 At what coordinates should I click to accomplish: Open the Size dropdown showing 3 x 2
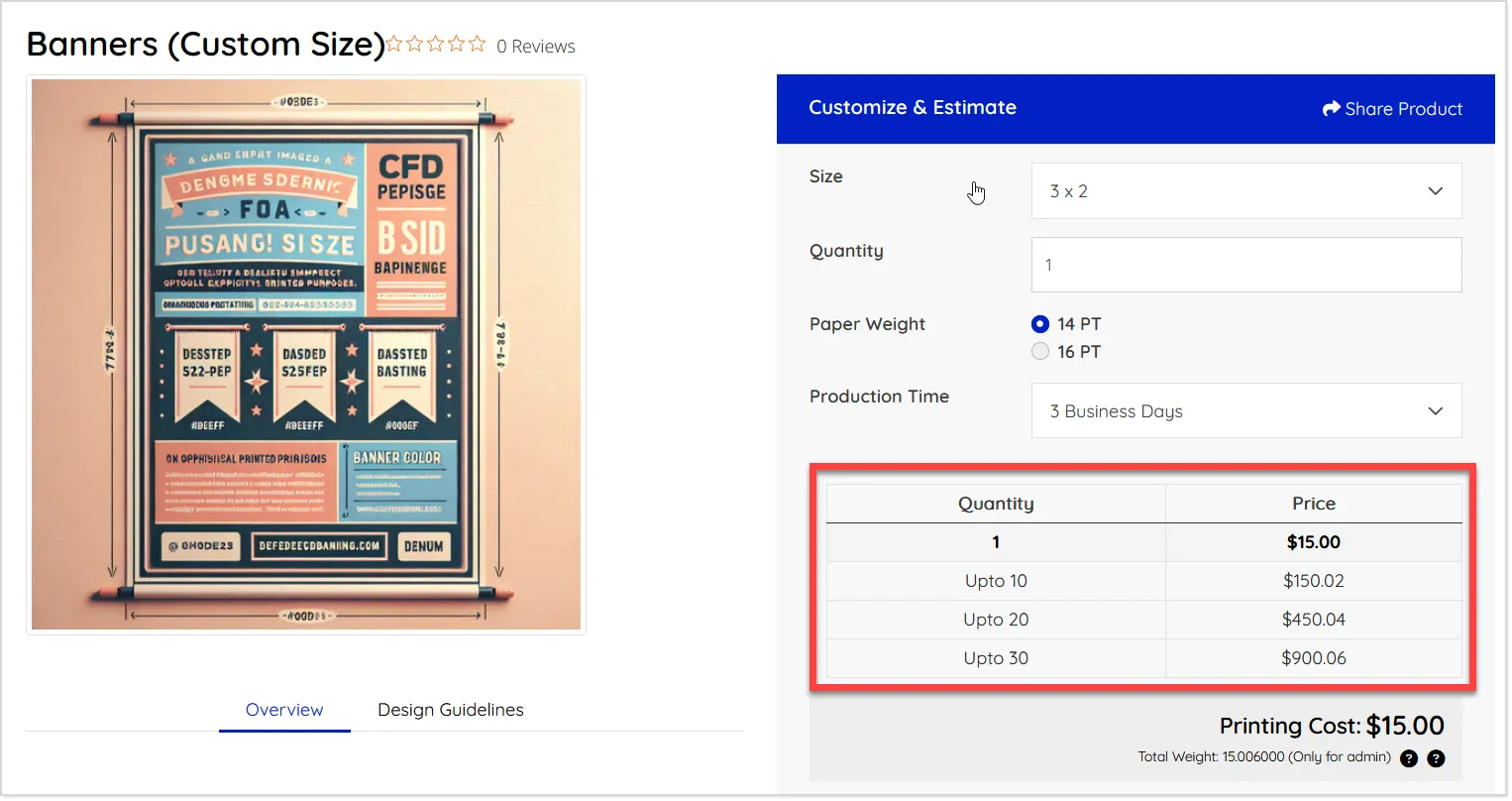point(1246,190)
